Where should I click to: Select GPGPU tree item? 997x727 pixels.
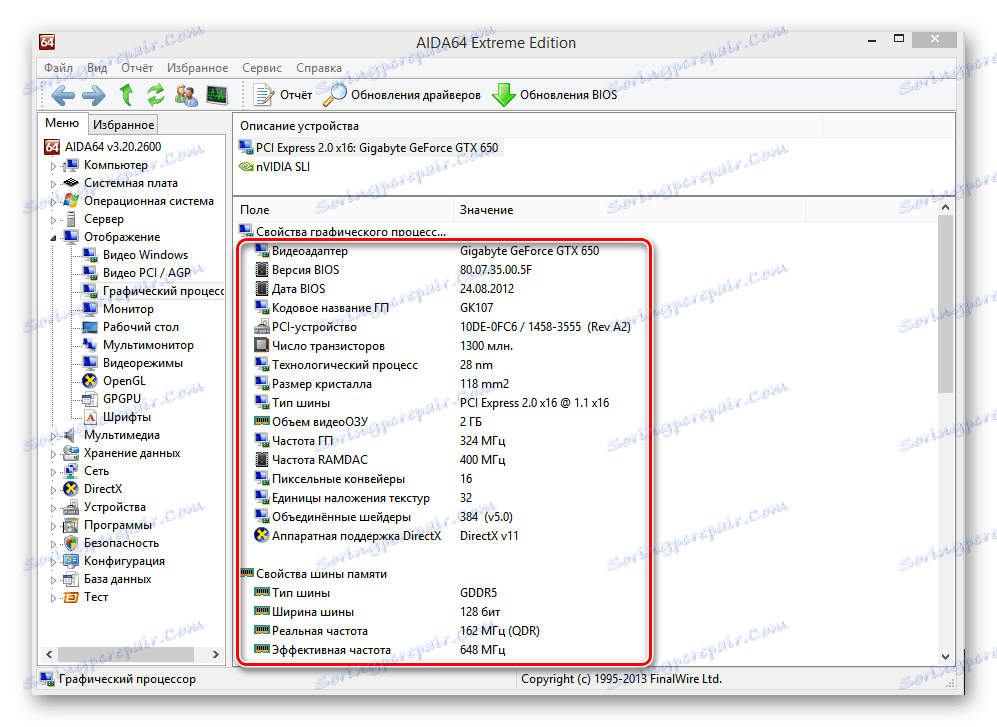tap(121, 399)
